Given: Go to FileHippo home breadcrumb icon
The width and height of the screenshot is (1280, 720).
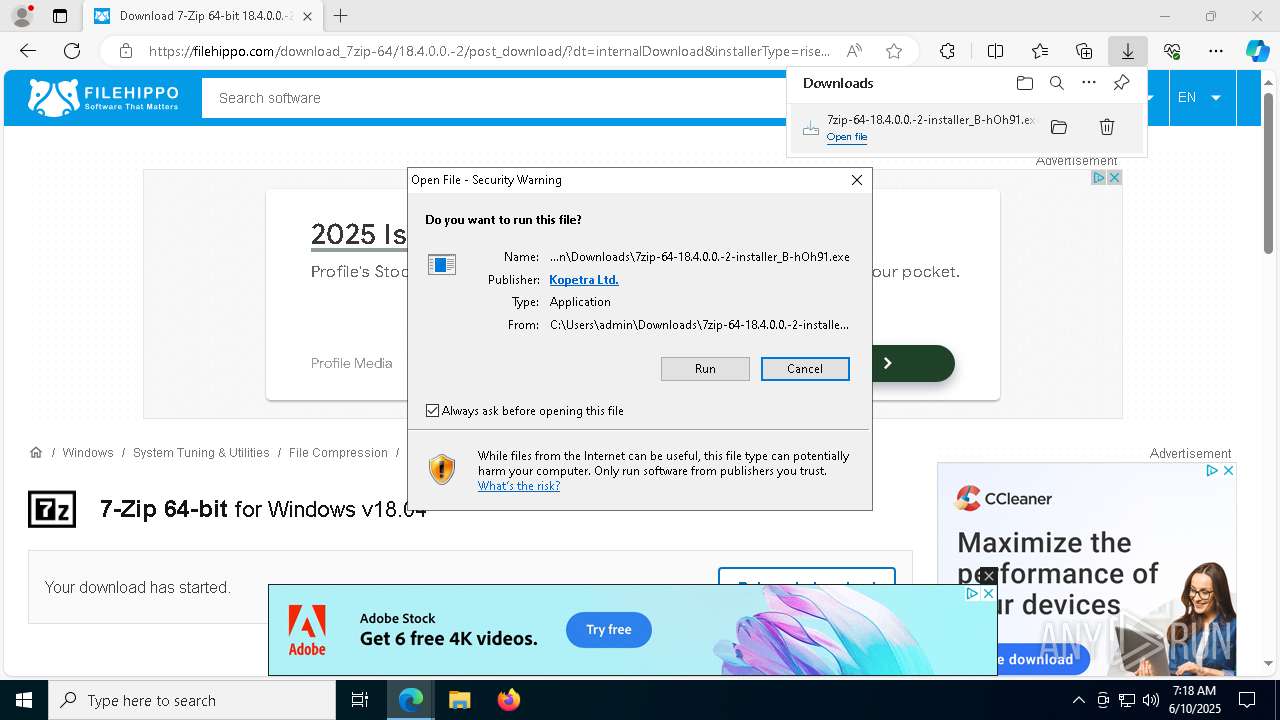Looking at the screenshot, I should click(x=36, y=453).
